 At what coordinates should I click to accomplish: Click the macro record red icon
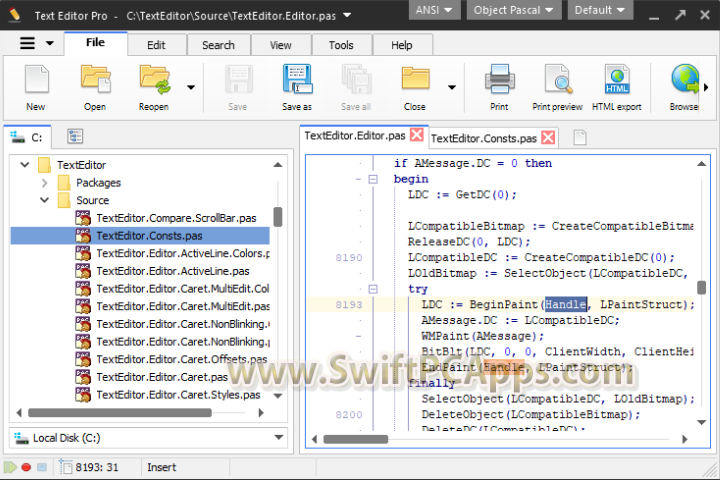pyautogui.click(x=26, y=467)
